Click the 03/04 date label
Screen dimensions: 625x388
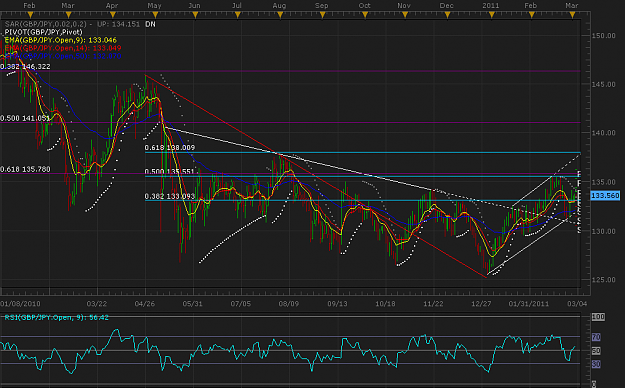pyautogui.click(x=577, y=304)
